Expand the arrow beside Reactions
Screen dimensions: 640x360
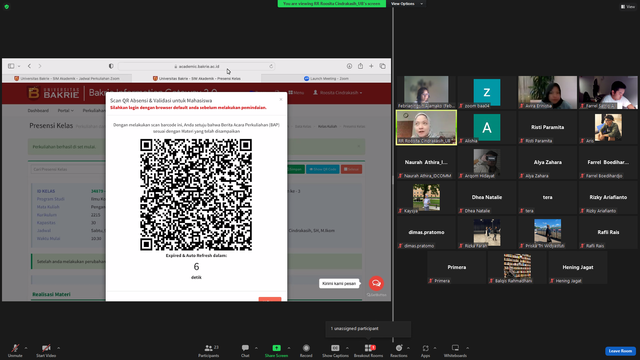pos(408,348)
